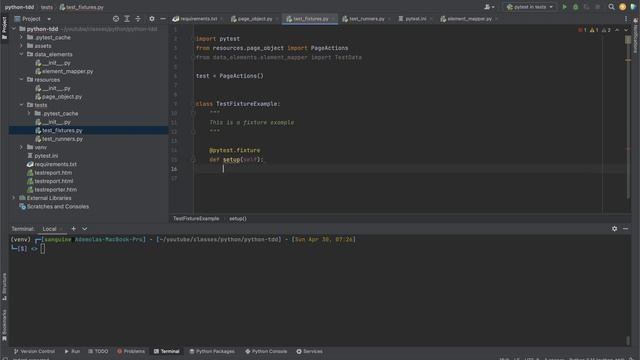Screen dimensions: 640x360
Task: Select testreport.html in project tree
Action: (53, 181)
